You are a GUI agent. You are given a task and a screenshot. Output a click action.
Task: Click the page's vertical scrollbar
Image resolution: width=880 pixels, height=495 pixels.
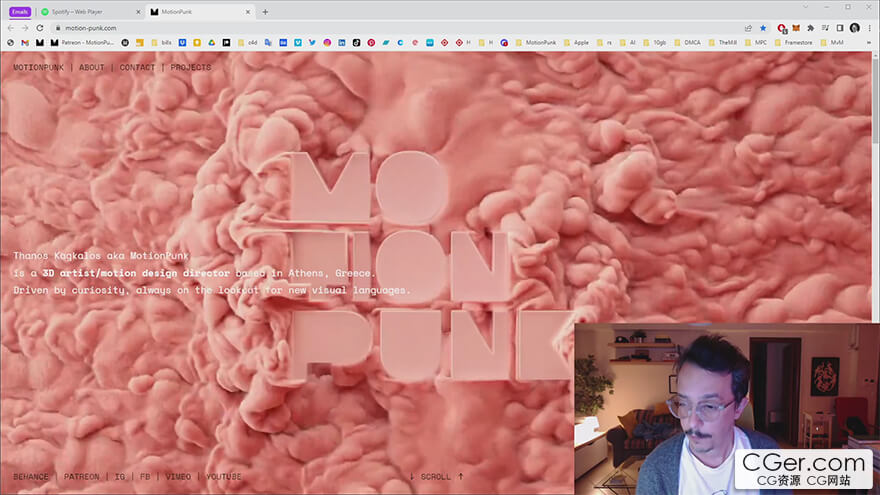click(x=876, y=200)
